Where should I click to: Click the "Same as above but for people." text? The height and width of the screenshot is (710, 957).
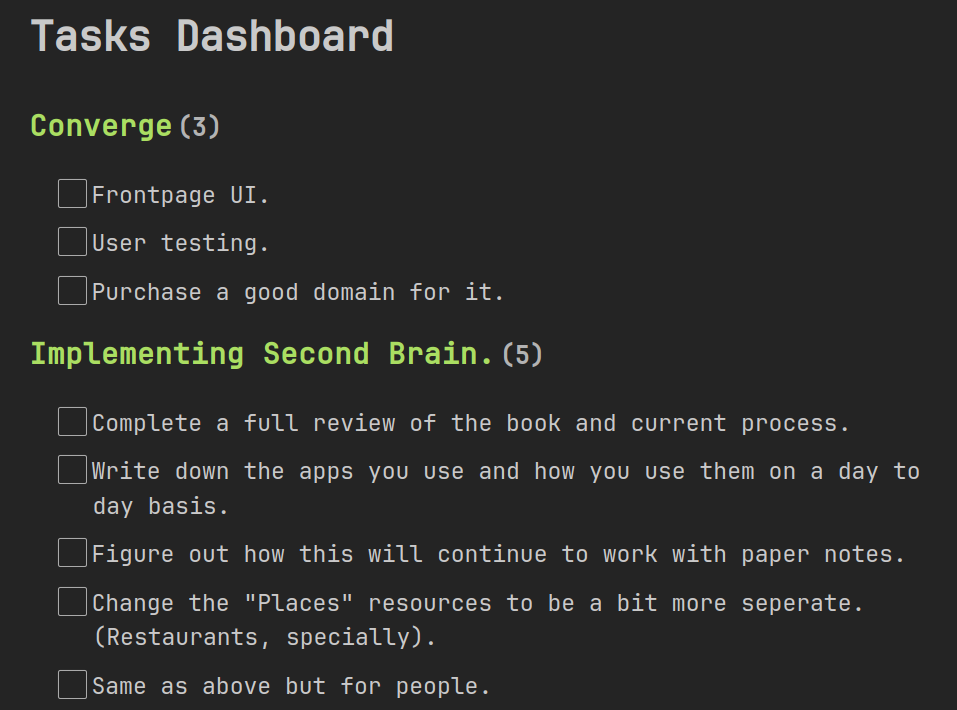[x=291, y=686]
